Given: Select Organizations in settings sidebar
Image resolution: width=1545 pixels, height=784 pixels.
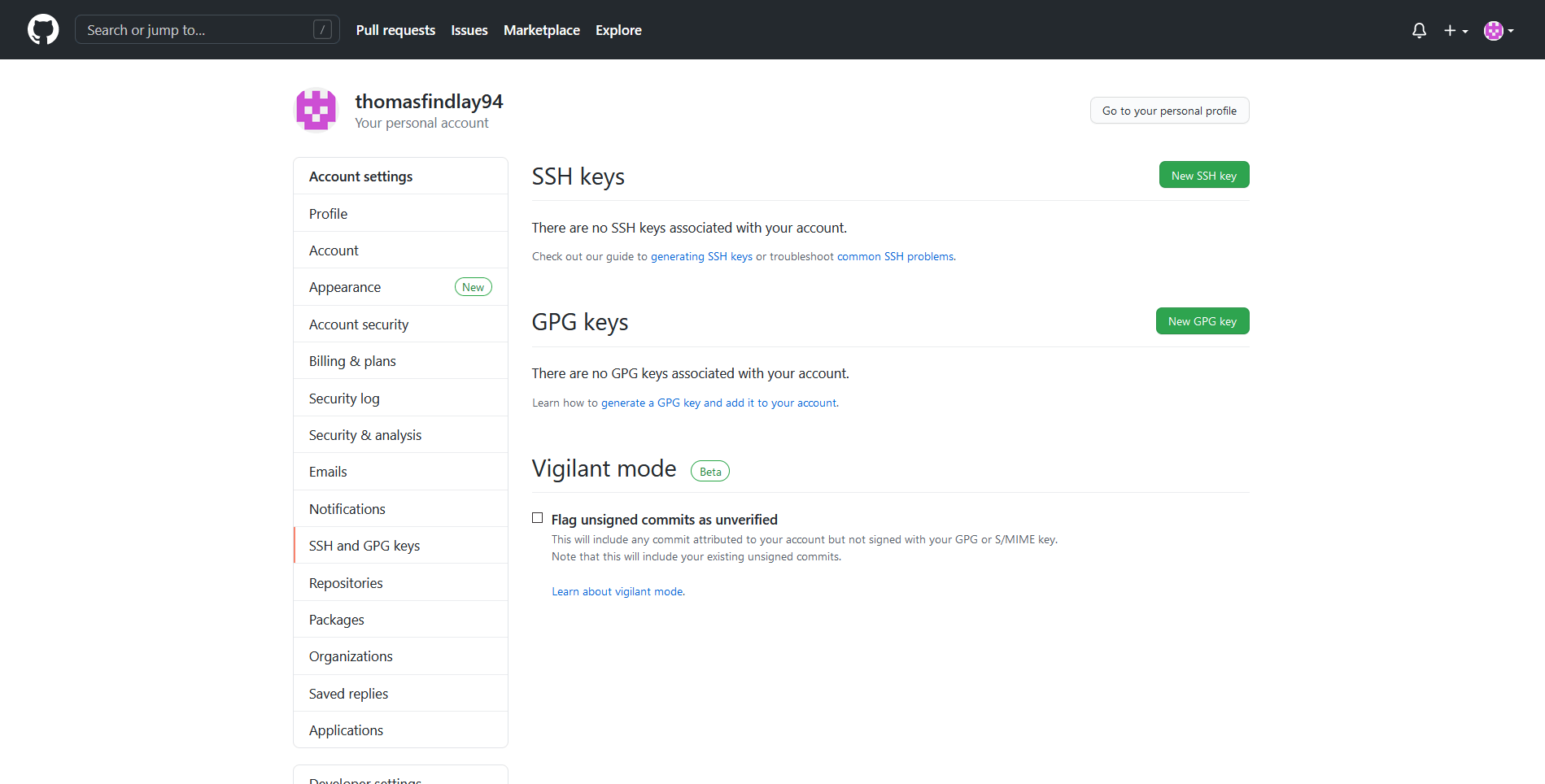Looking at the screenshot, I should pos(400,656).
